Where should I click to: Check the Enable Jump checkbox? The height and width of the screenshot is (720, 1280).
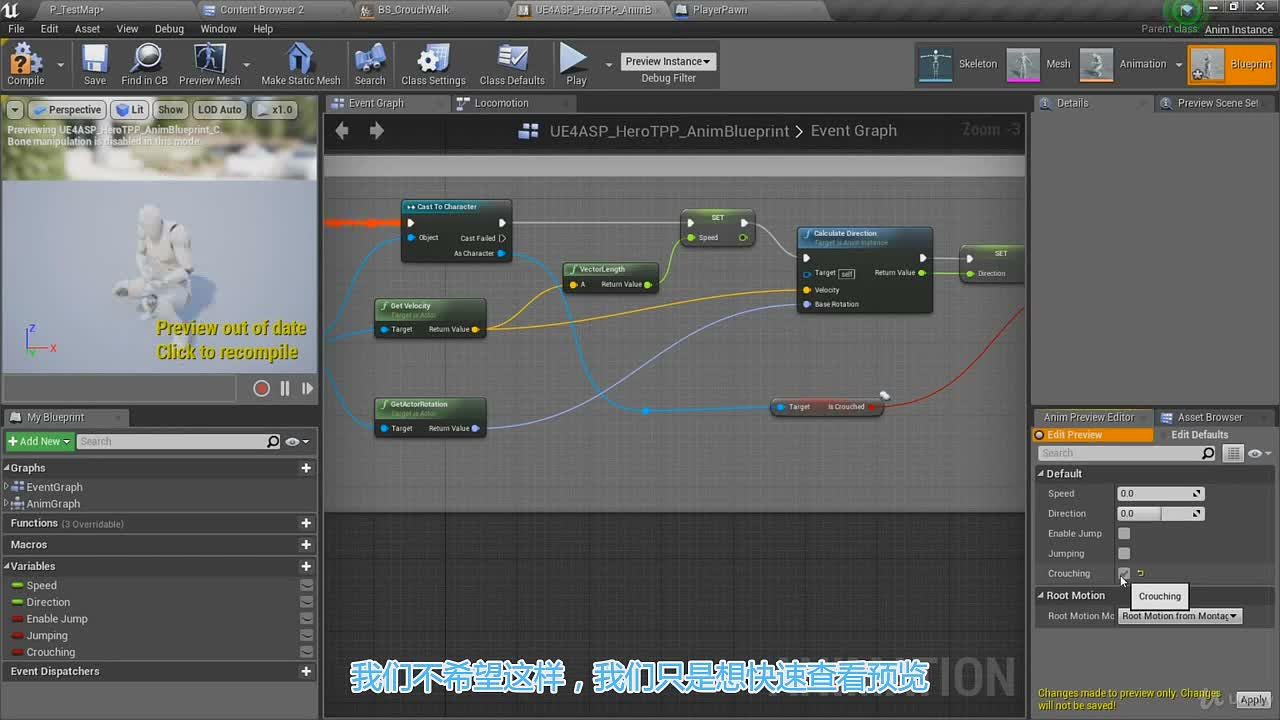1124,533
